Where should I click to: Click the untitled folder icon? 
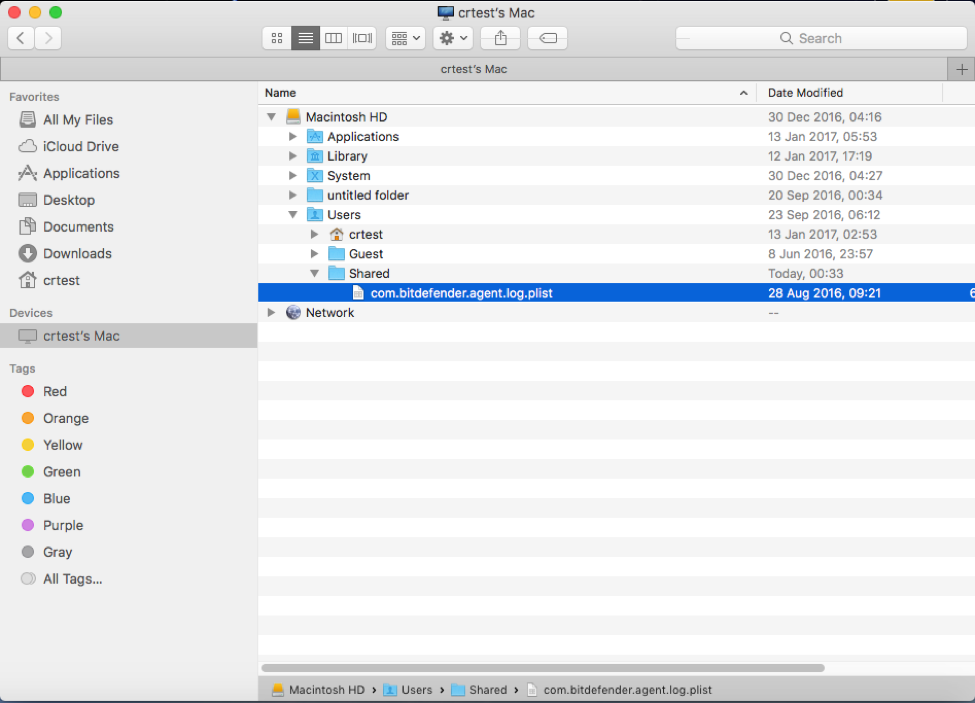(x=315, y=195)
